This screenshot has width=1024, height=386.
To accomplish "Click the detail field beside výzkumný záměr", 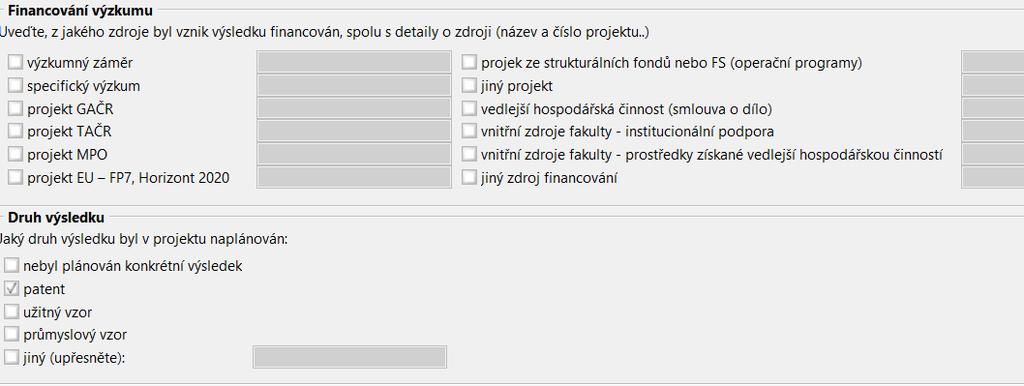I will coord(354,63).
